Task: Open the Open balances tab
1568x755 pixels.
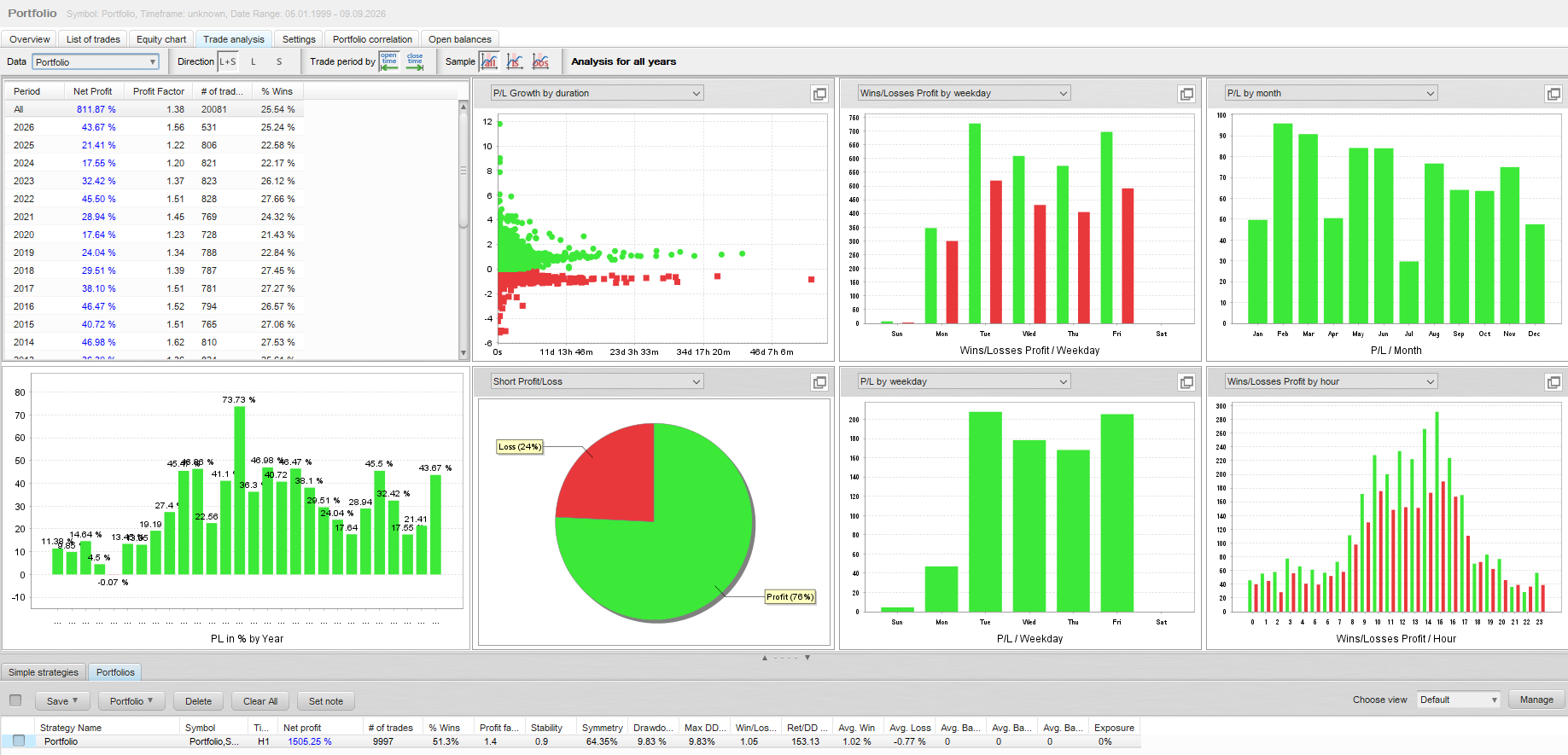Action: click(460, 39)
